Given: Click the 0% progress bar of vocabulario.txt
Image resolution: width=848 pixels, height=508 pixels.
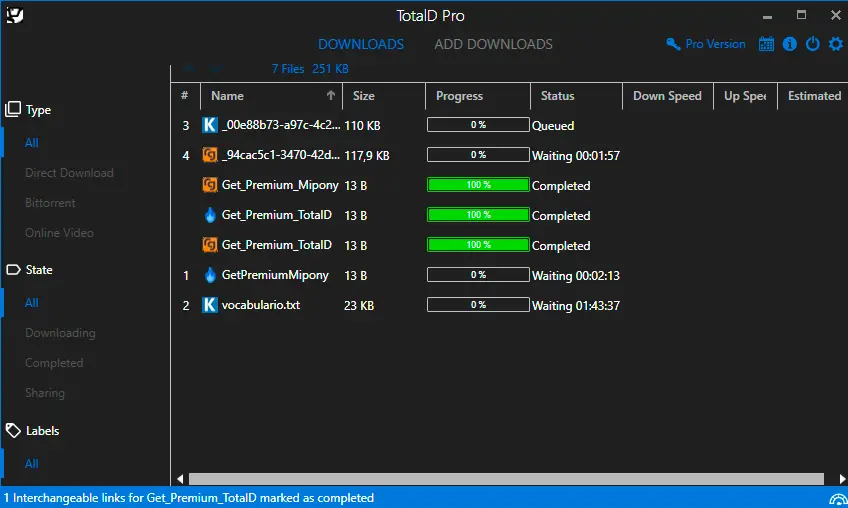Looking at the screenshot, I should coord(478,305).
